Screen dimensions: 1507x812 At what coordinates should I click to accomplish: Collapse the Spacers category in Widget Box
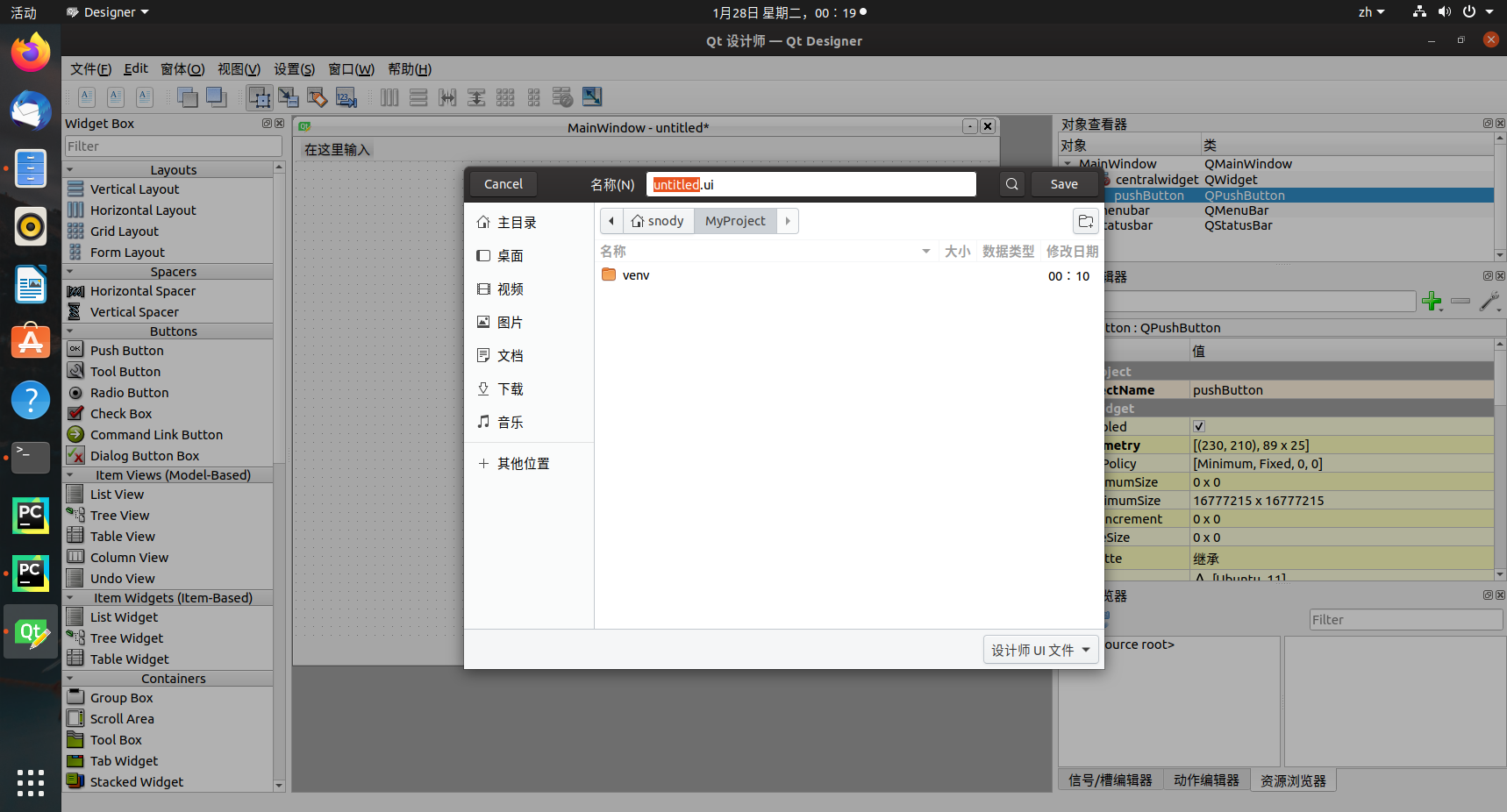click(x=69, y=272)
